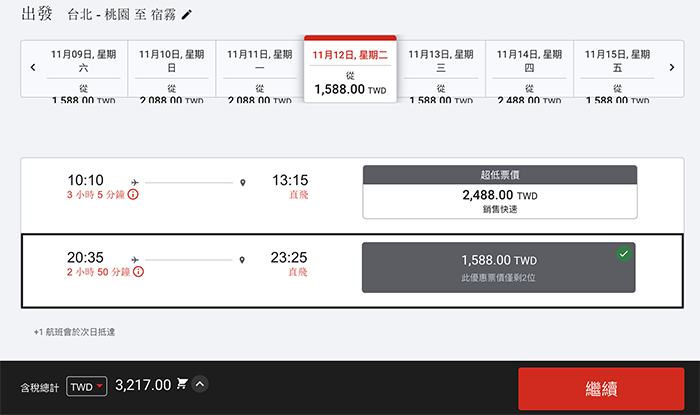
Task: Select the 2,488.00 TWD 超低票價 fare
Action: pyautogui.click(x=500, y=192)
